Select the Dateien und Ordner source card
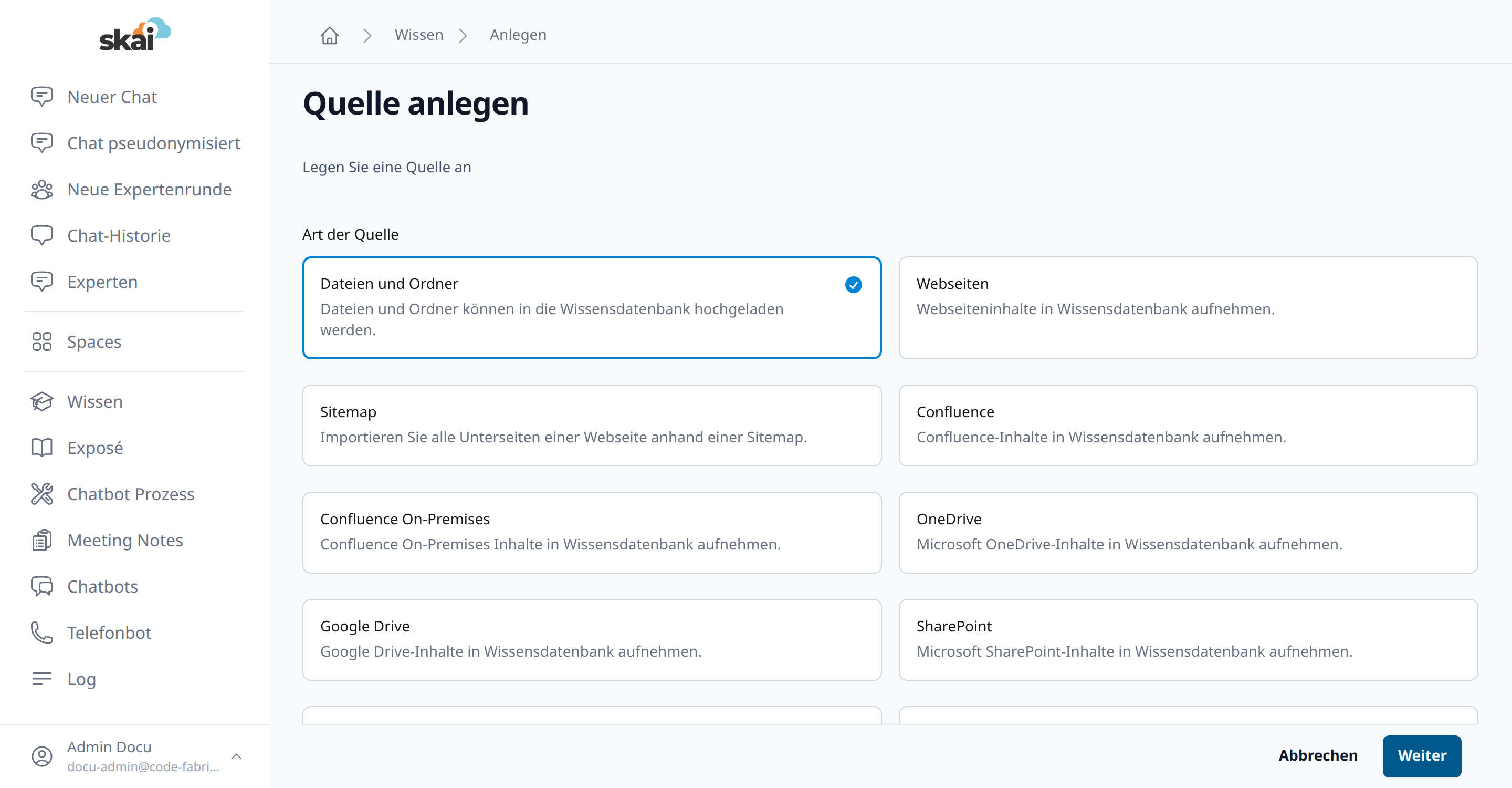1512x788 pixels. click(592, 308)
